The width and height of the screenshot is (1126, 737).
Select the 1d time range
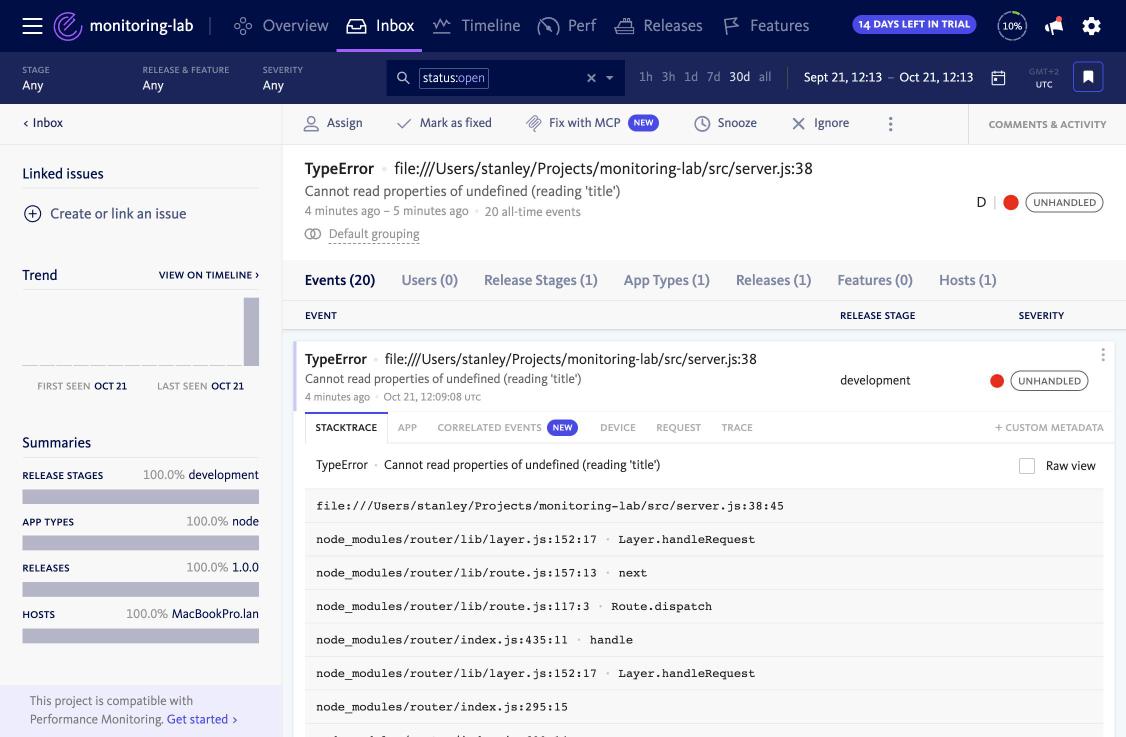pos(691,77)
